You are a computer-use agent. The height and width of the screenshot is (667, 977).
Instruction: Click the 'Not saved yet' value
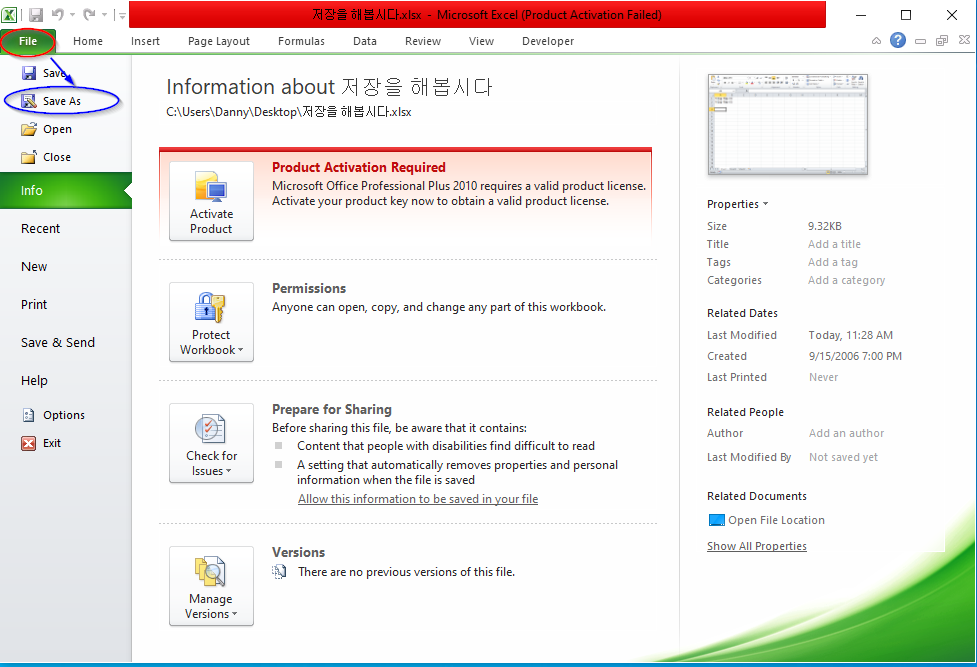(x=844, y=458)
